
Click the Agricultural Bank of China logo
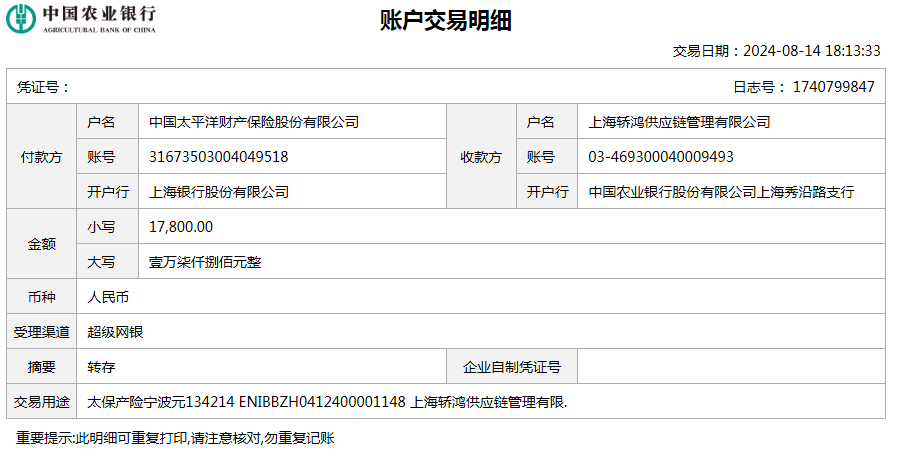[x=83, y=19]
